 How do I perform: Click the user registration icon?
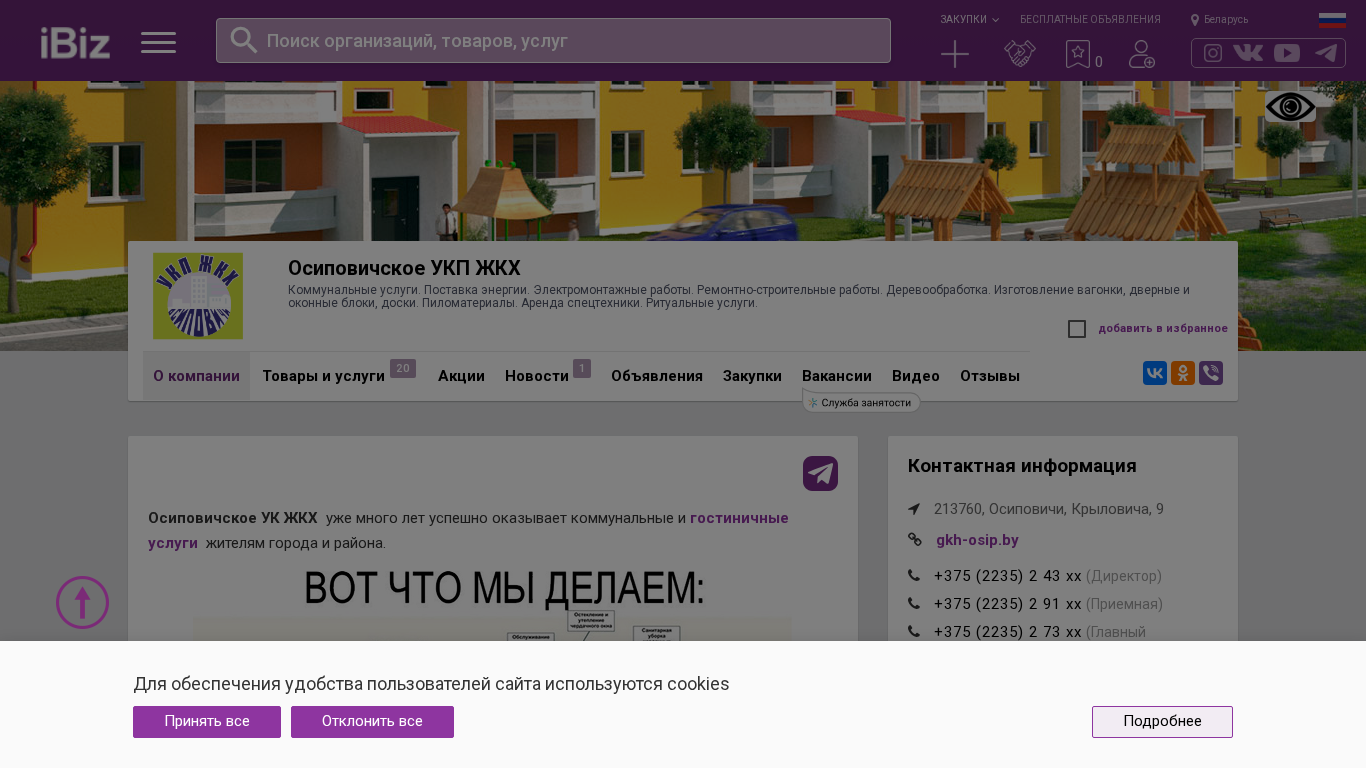[x=1142, y=54]
